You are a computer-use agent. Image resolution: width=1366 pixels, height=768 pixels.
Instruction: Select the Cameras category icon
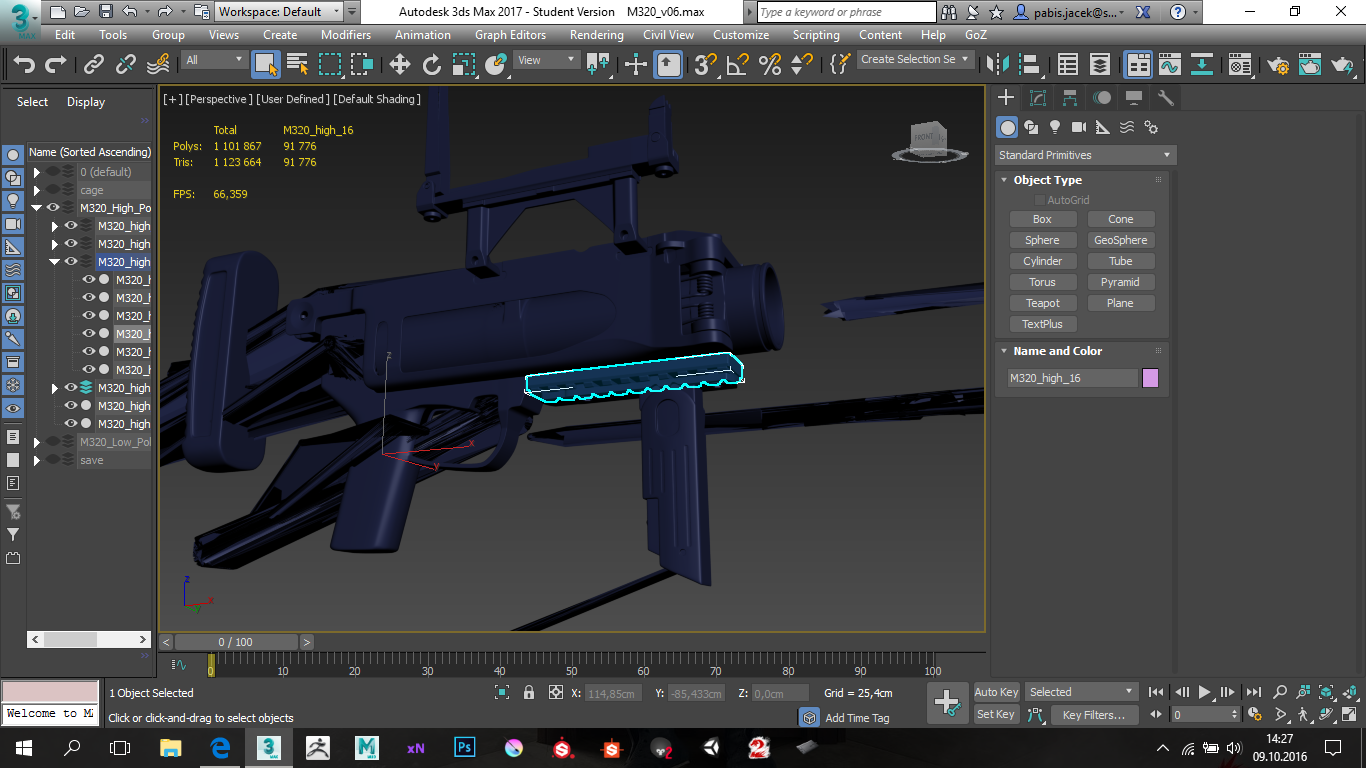coord(1078,127)
